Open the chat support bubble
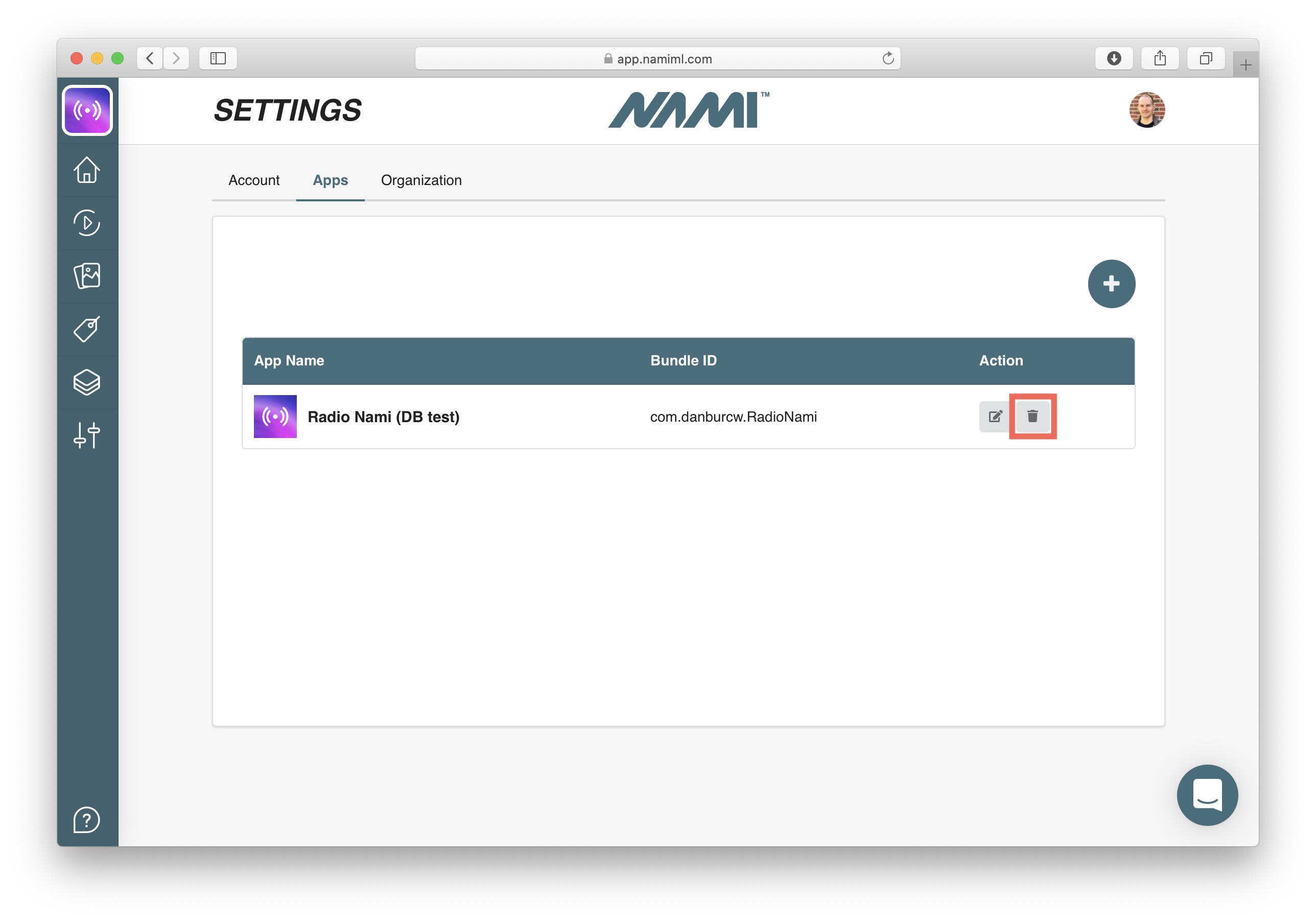The width and height of the screenshot is (1316, 922). point(1207,795)
